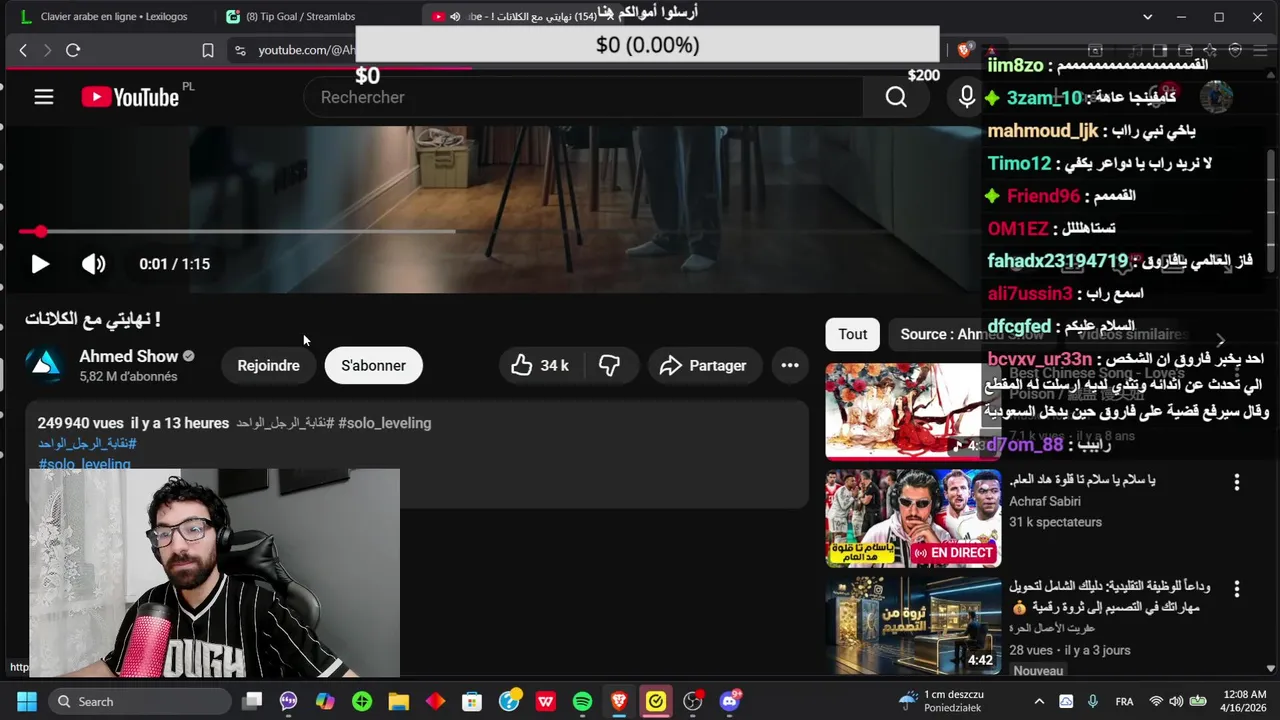
Task: Go back with the browser back arrow
Action: [x=23, y=50]
